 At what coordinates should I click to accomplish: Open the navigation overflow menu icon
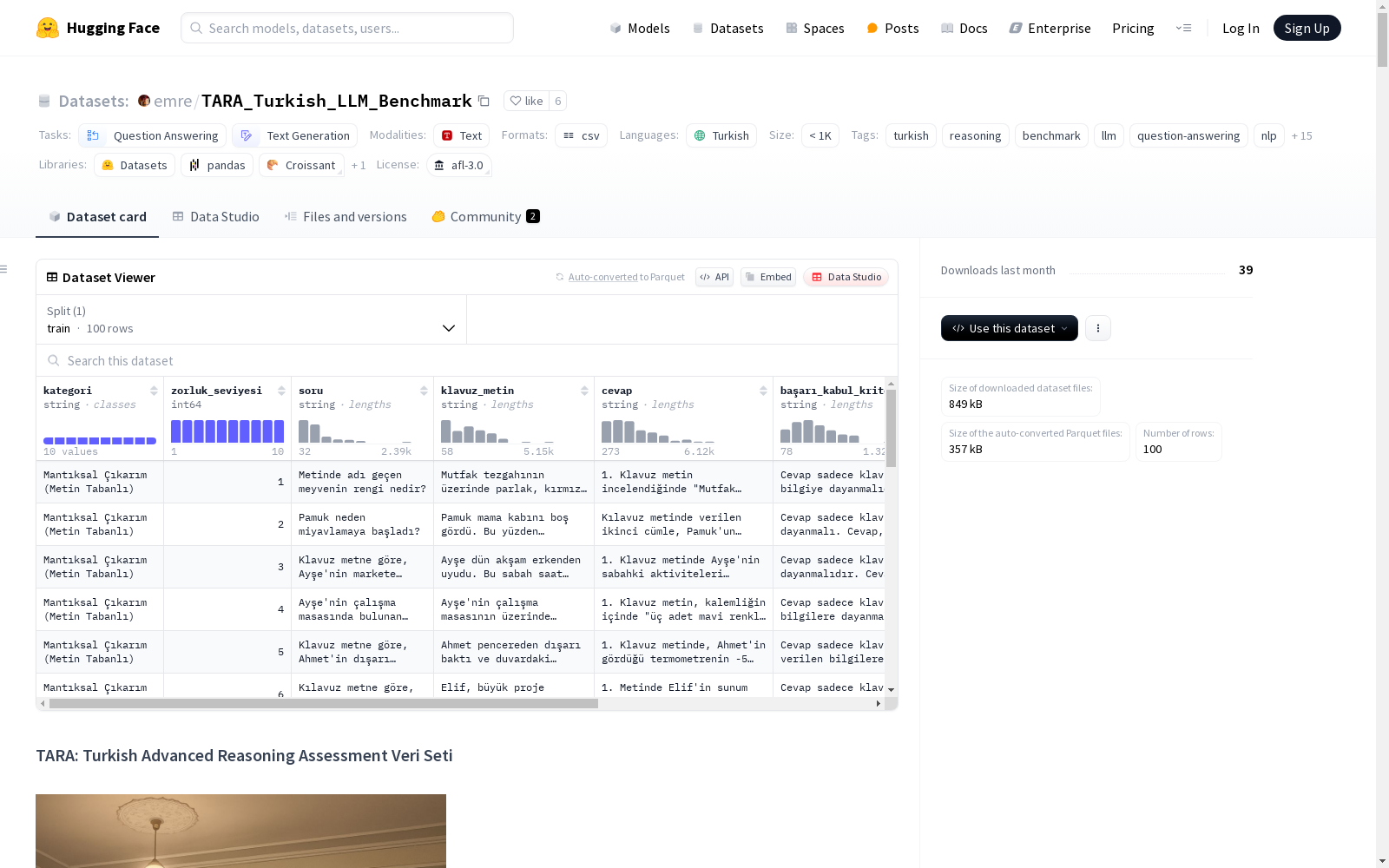pos(1183,28)
